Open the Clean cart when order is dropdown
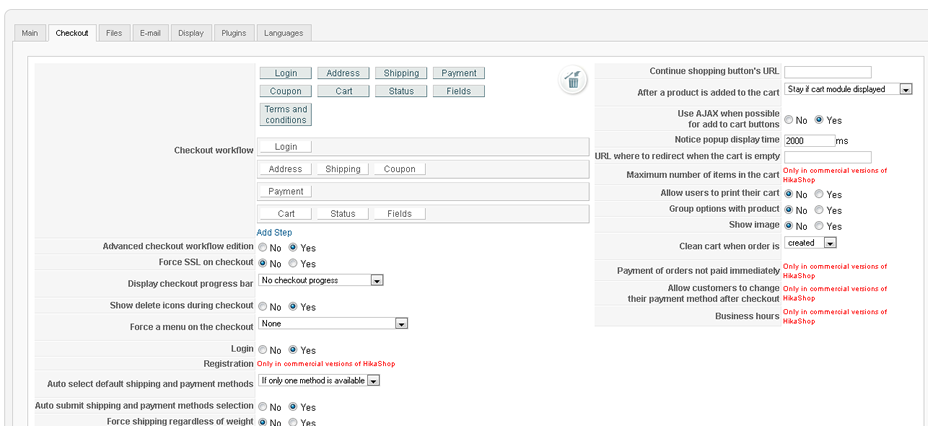 (x=810, y=243)
